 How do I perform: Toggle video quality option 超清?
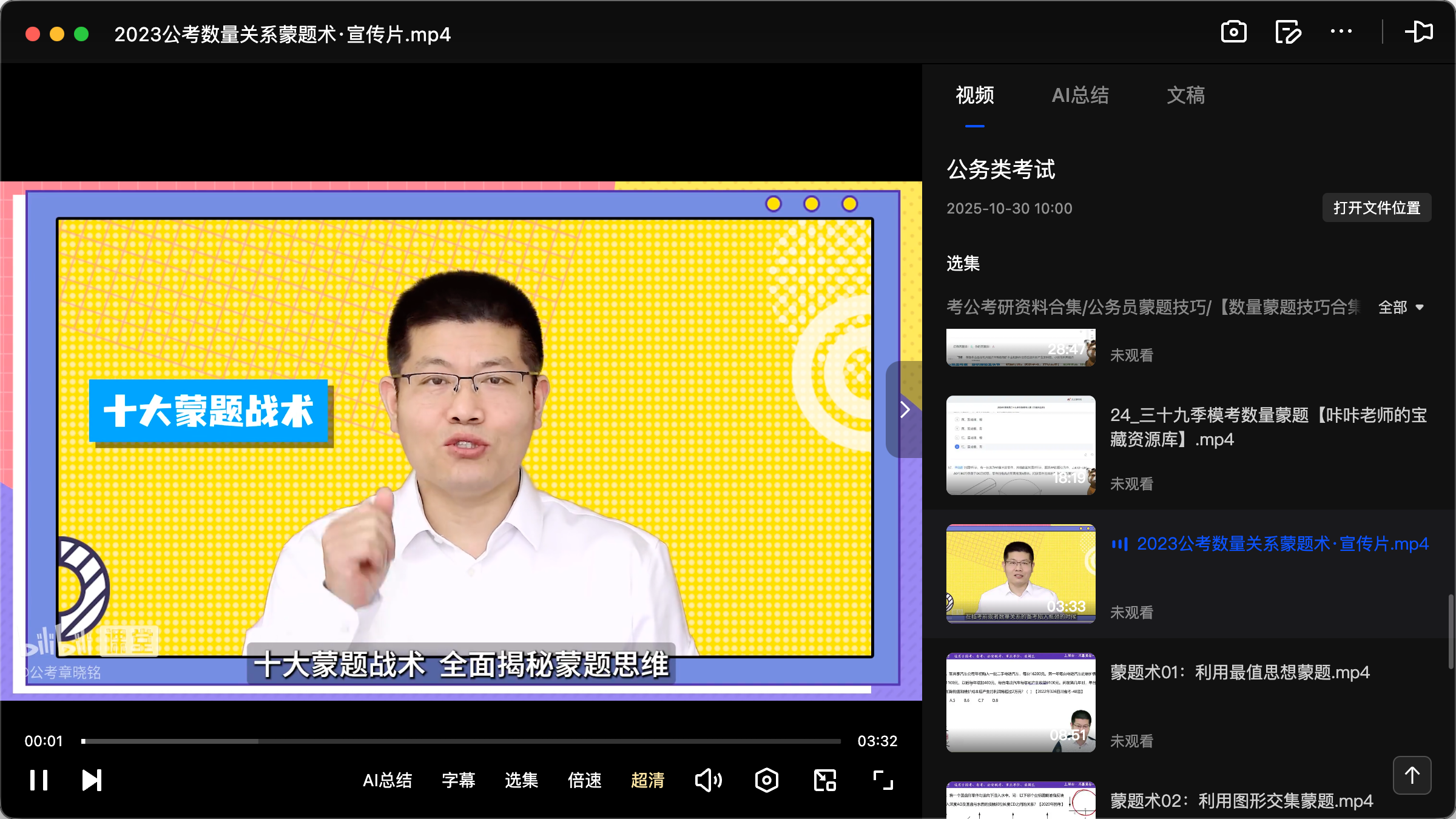point(648,781)
